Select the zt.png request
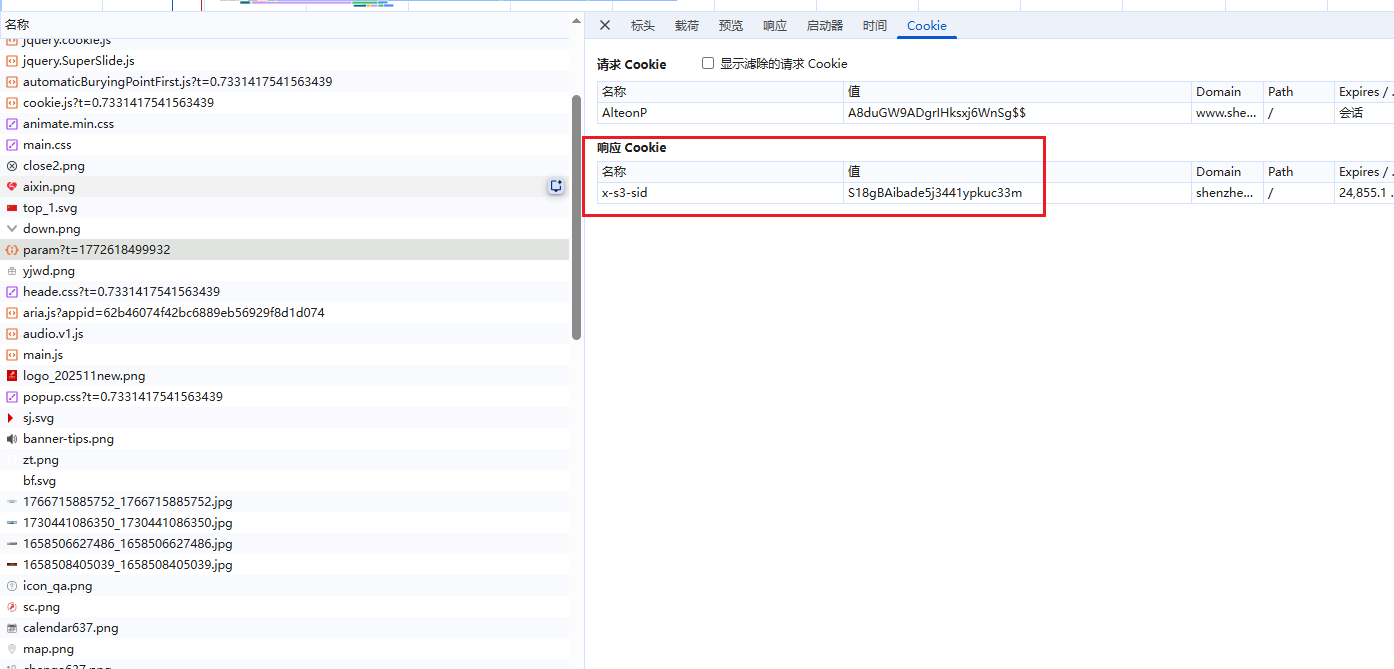 click(284, 460)
